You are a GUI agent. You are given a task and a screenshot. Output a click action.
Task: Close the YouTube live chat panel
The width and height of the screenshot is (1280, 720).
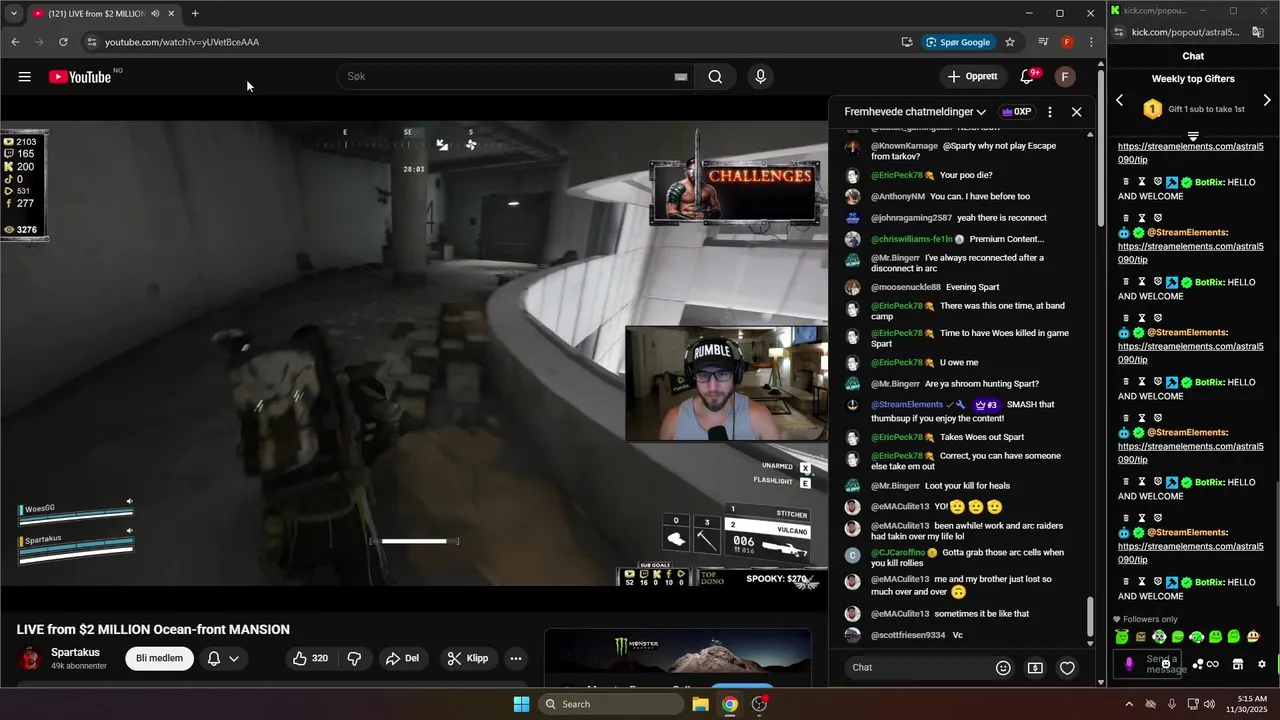point(1076,112)
